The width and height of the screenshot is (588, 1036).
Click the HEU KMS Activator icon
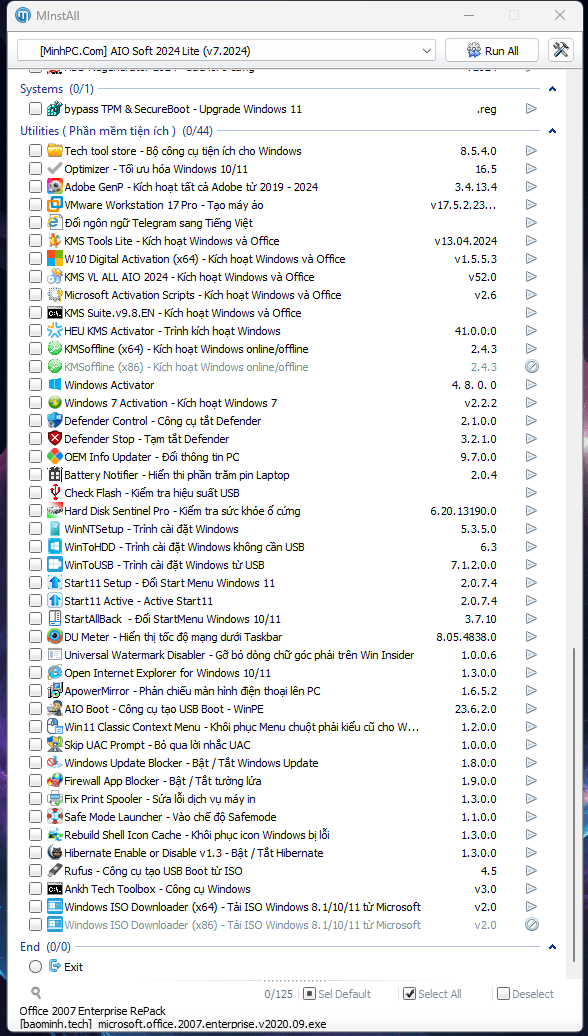(55, 330)
